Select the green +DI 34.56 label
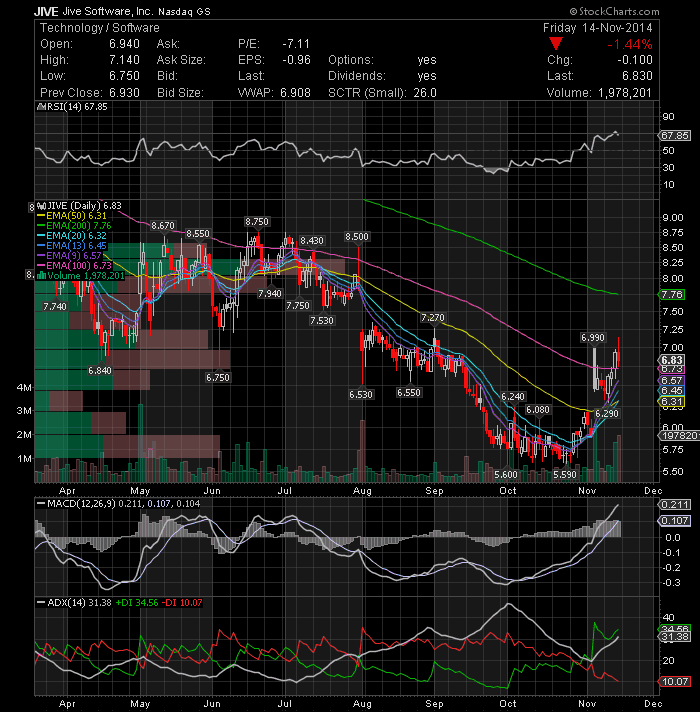This screenshot has height=712, width=700. click(x=137, y=603)
